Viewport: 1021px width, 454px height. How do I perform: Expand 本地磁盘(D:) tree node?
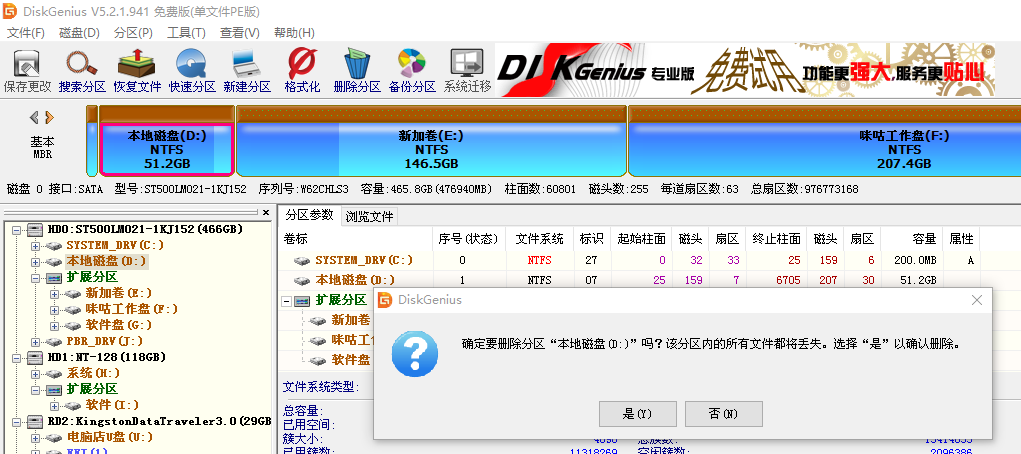pyautogui.click(x=35, y=262)
